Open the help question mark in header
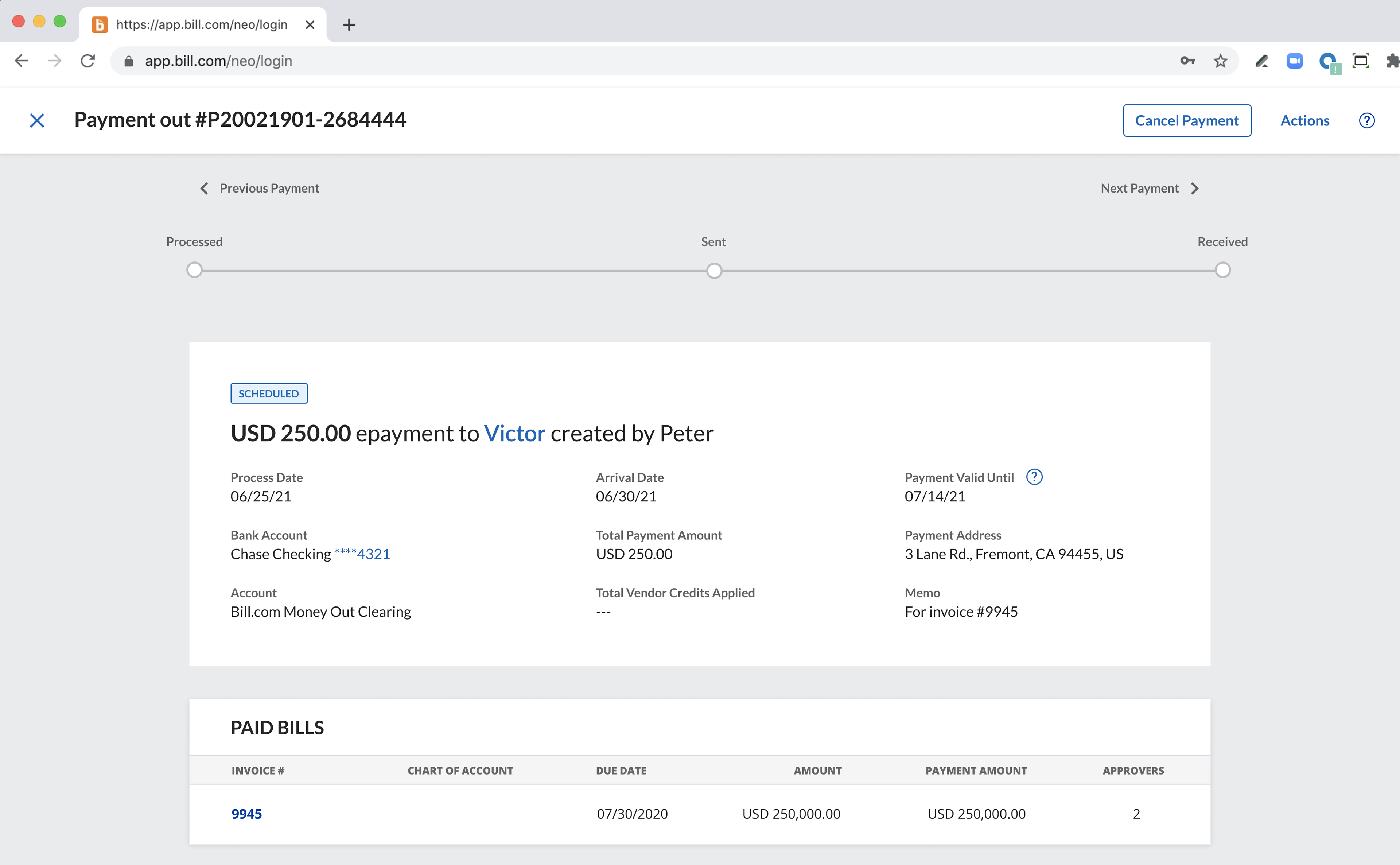Image resolution: width=1400 pixels, height=865 pixels. (x=1367, y=121)
